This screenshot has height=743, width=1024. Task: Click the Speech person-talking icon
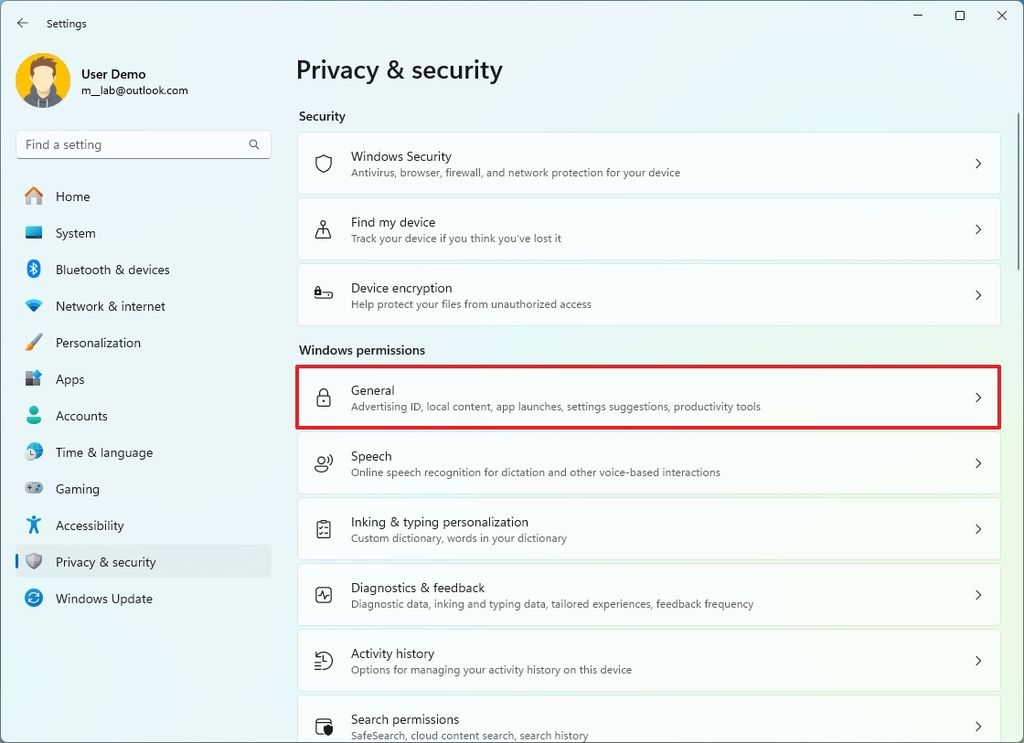323,463
